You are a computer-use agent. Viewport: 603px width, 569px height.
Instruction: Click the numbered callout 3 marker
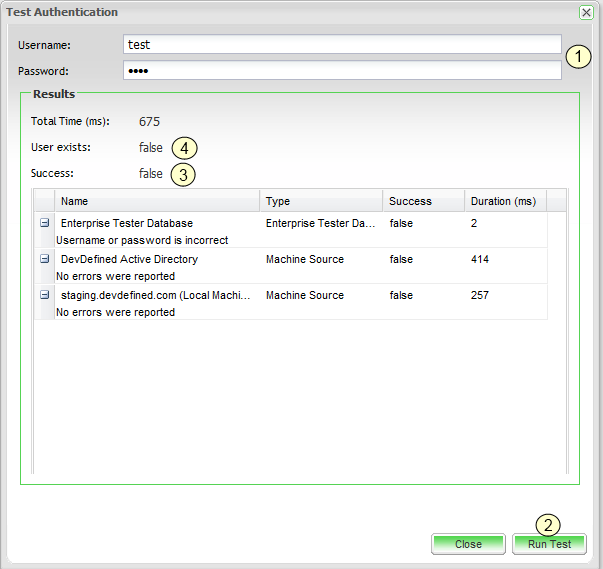pyautogui.click(x=183, y=174)
